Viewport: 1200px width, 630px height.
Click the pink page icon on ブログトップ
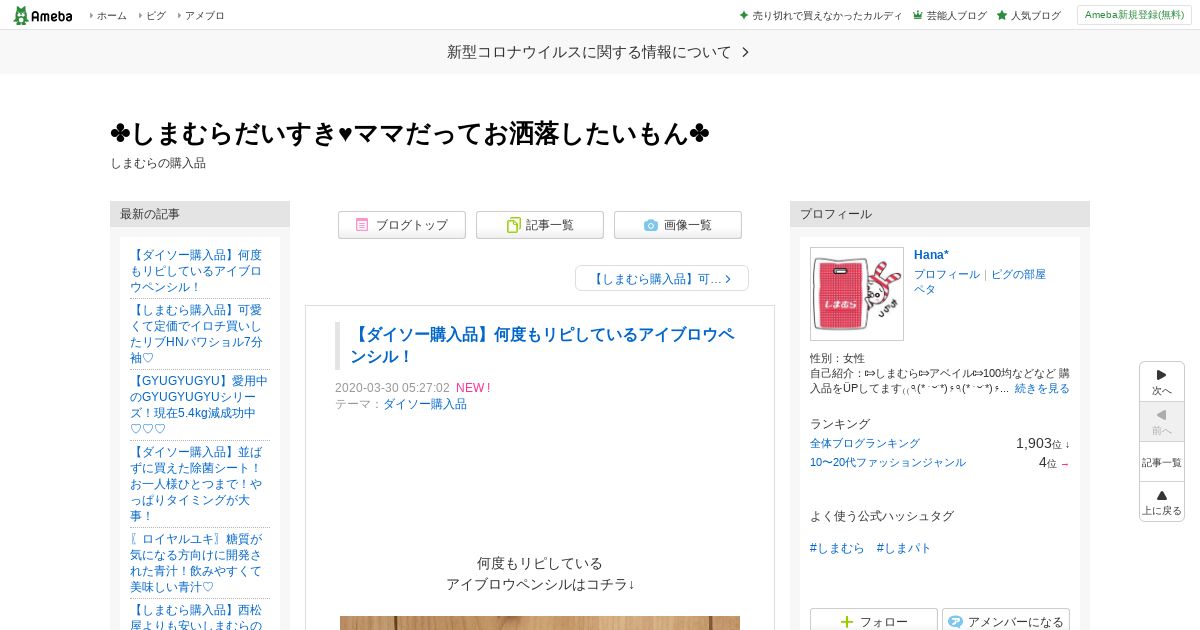(x=362, y=225)
